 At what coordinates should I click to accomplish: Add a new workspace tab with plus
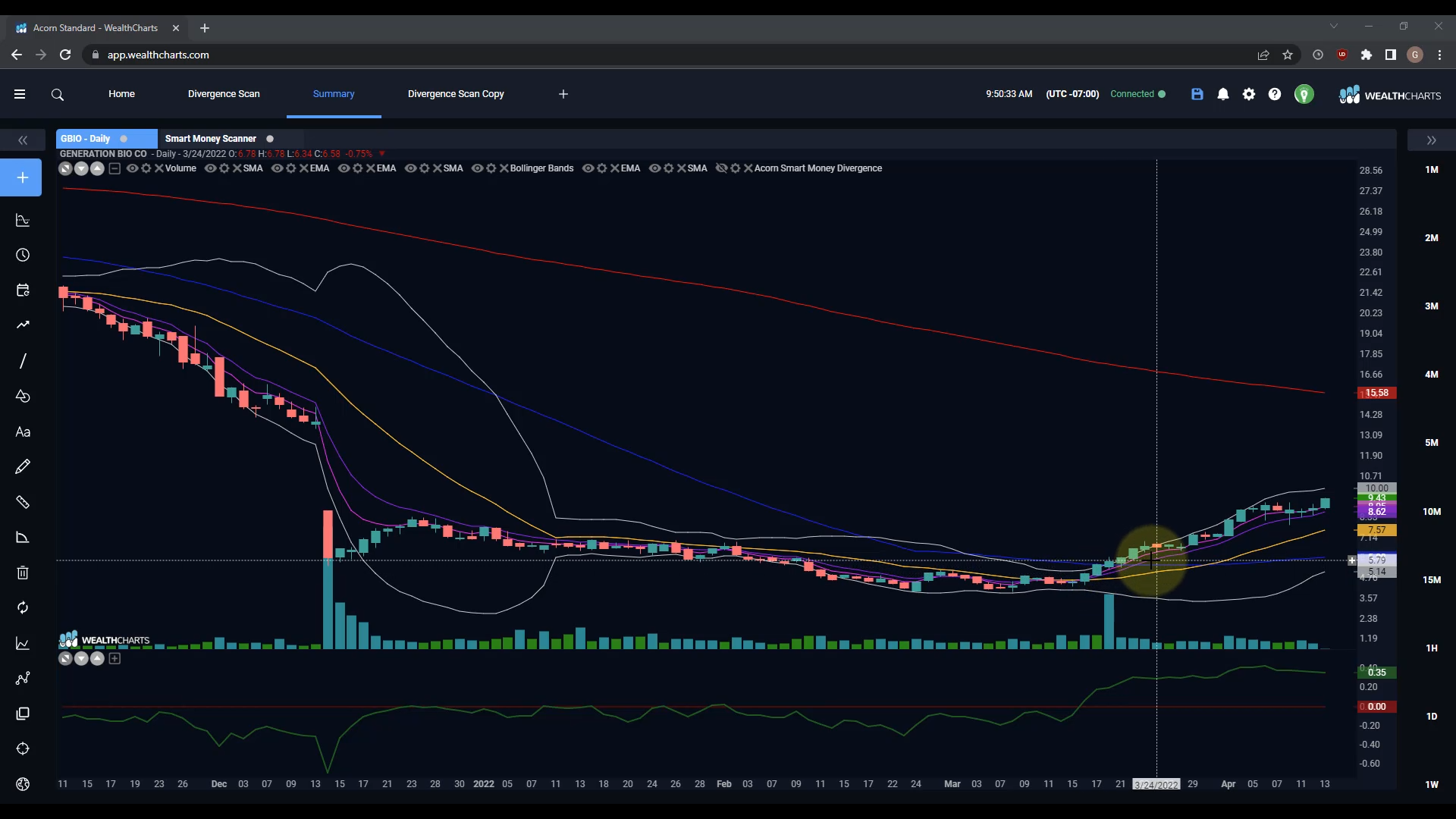point(563,94)
